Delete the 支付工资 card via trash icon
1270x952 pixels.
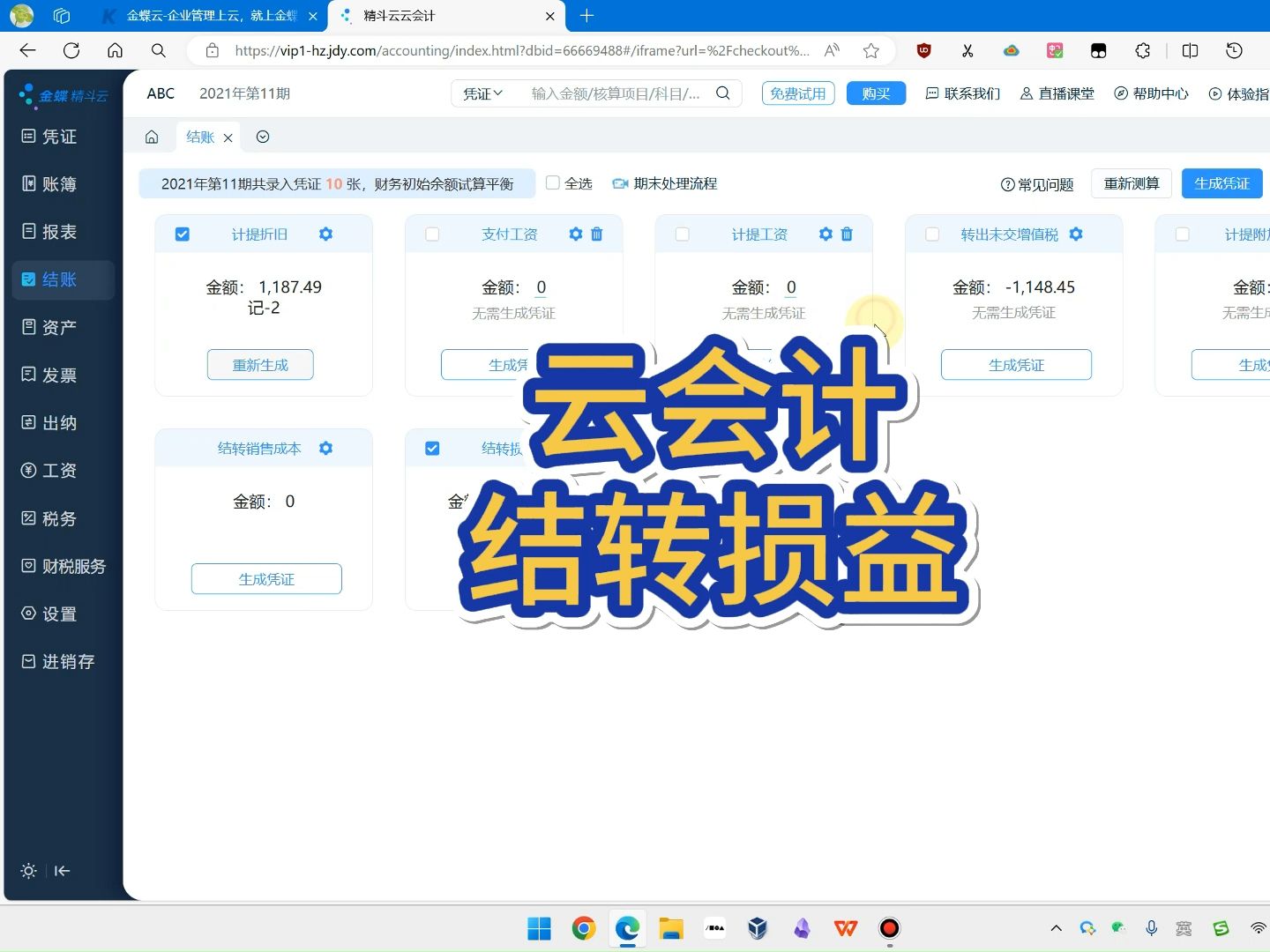click(597, 234)
